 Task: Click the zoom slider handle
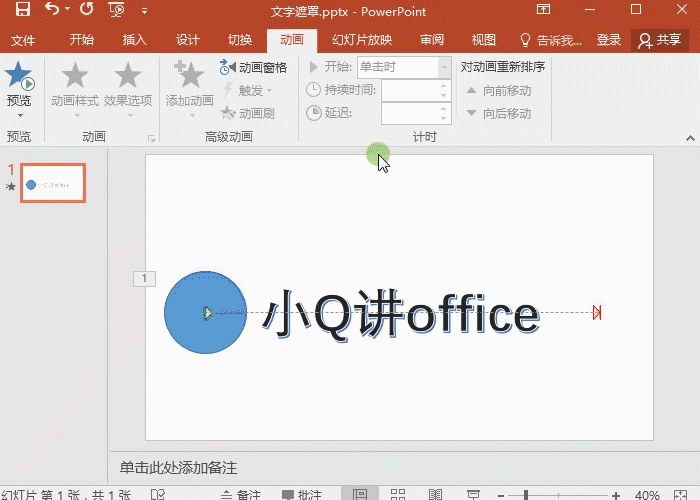(526, 495)
